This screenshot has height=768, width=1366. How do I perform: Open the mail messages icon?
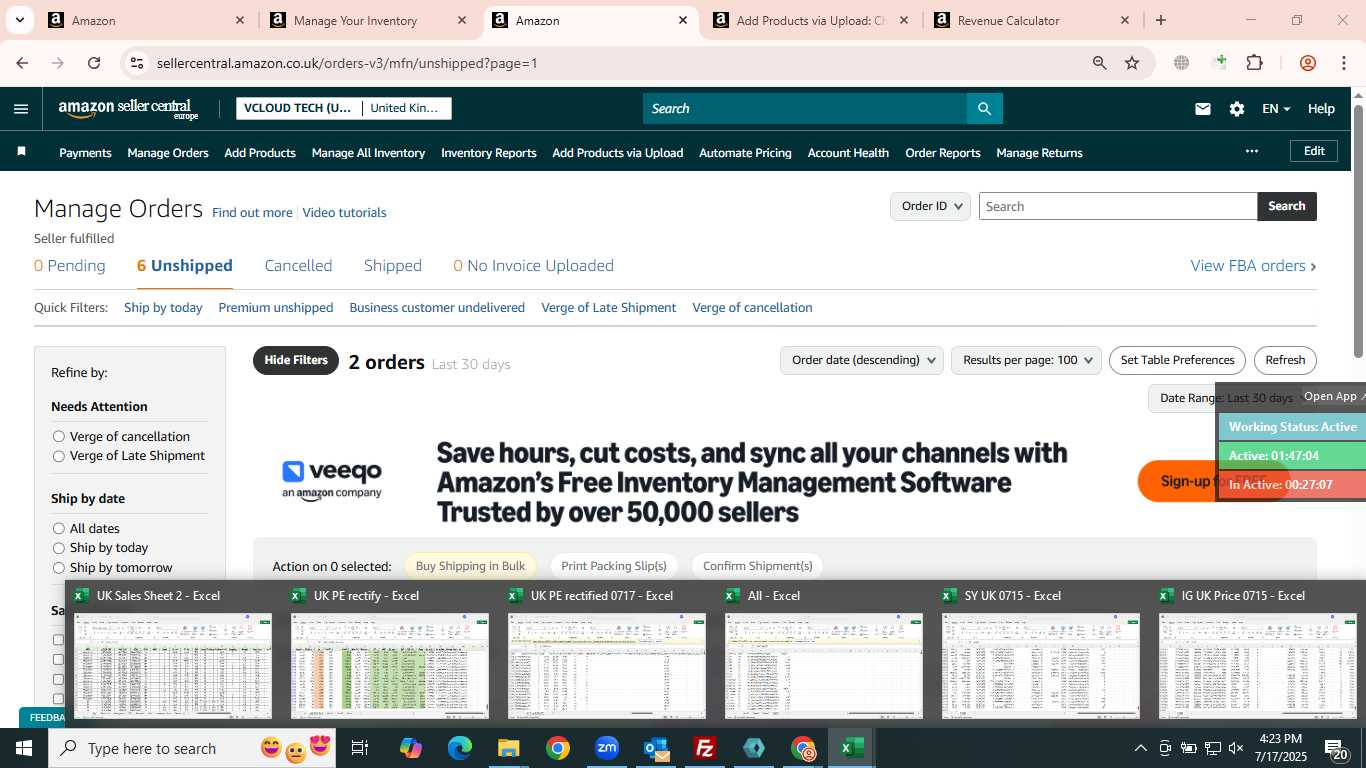pyautogui.click(x=1203, y=109)
